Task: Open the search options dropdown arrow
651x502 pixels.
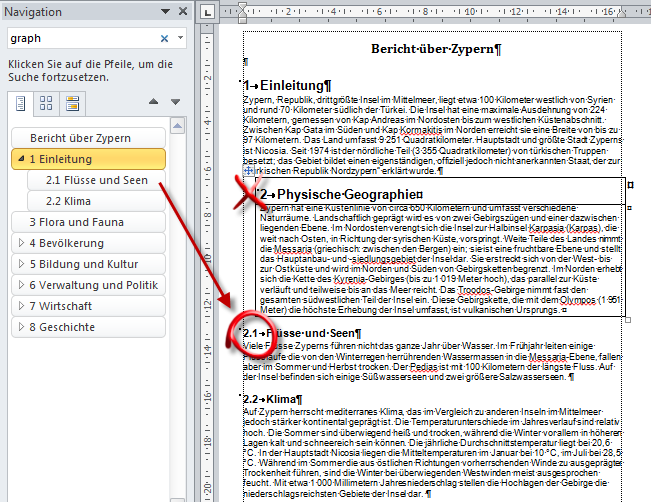Action: pyautogui.click(x=179, y=39)
